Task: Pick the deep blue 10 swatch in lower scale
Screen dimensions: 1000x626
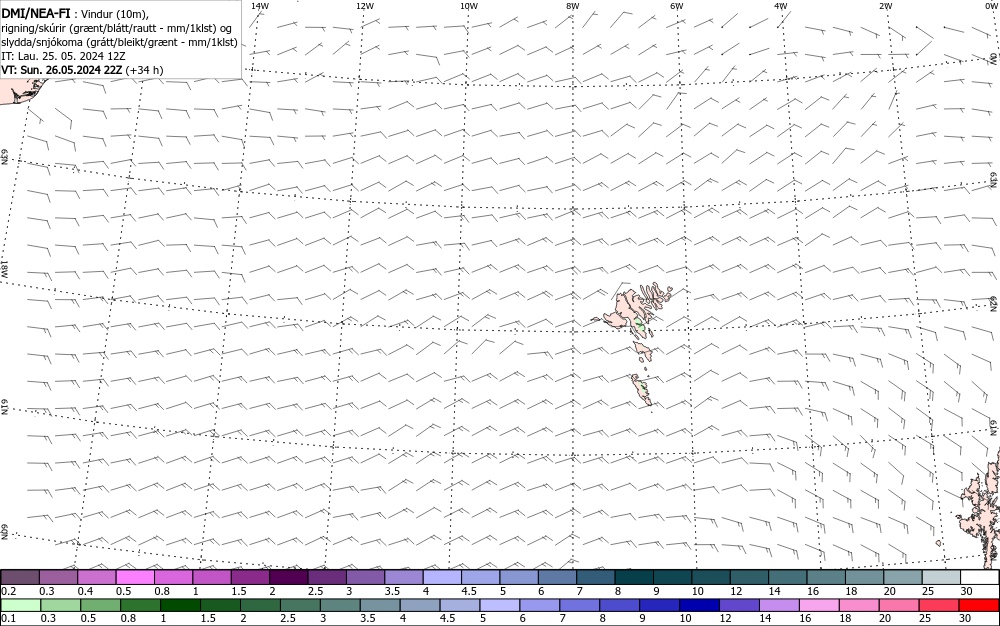Action: coord(700,605)
